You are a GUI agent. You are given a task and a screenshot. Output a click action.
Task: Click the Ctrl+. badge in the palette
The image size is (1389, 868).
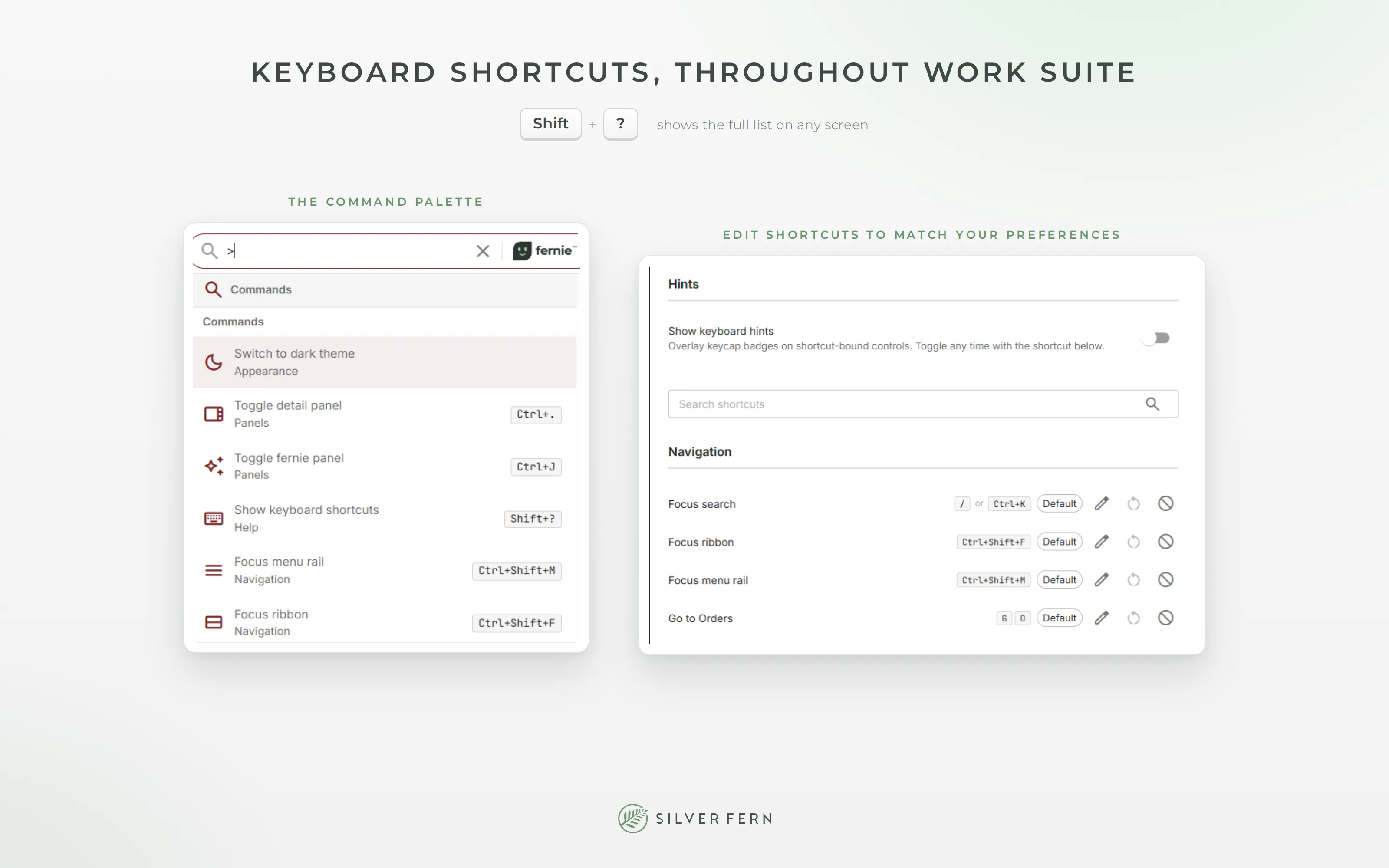[536, 414]
